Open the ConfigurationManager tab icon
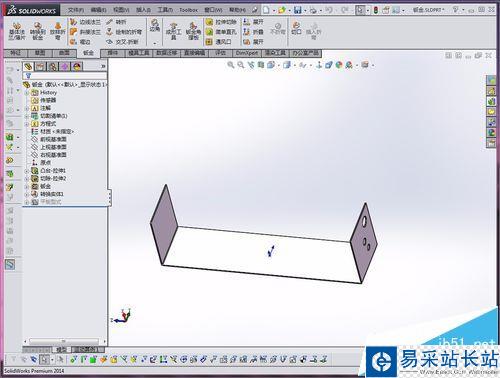Image resolution: width=500 pixels, height=378 pixels. click(53, 66)
